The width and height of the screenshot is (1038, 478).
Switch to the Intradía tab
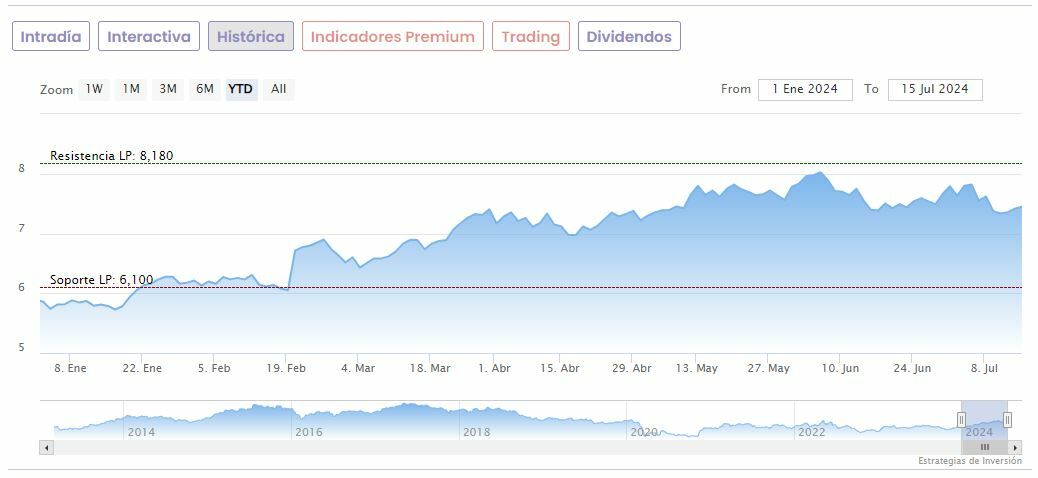point(51,37)
